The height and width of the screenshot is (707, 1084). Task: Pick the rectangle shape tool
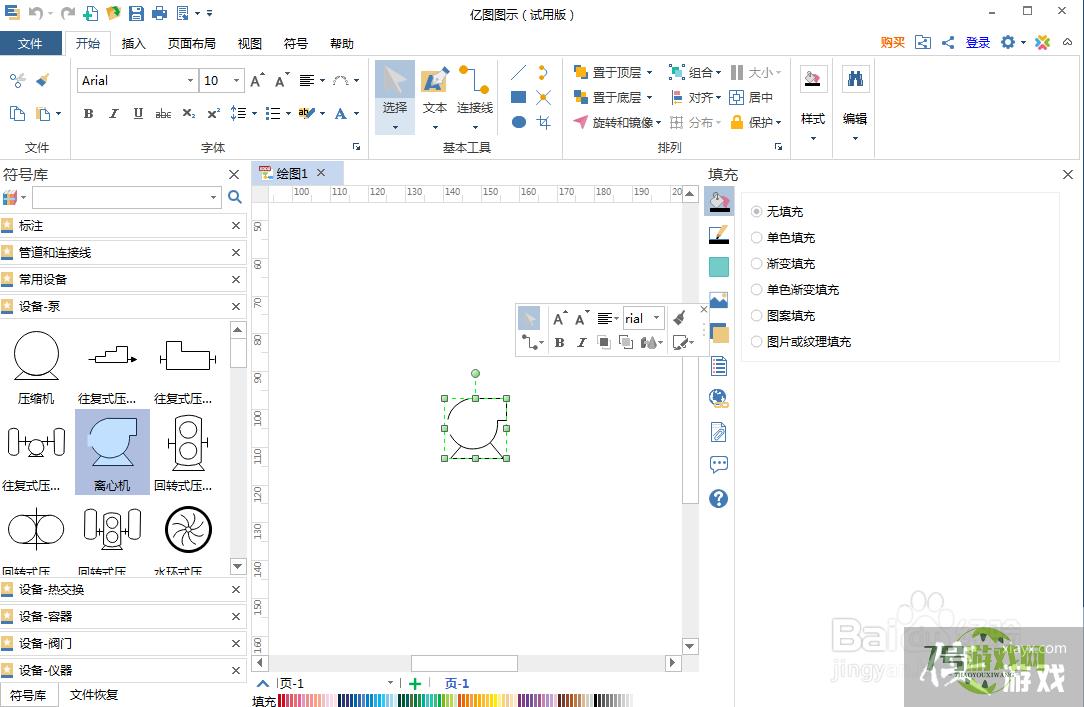[x=518, y=97]
